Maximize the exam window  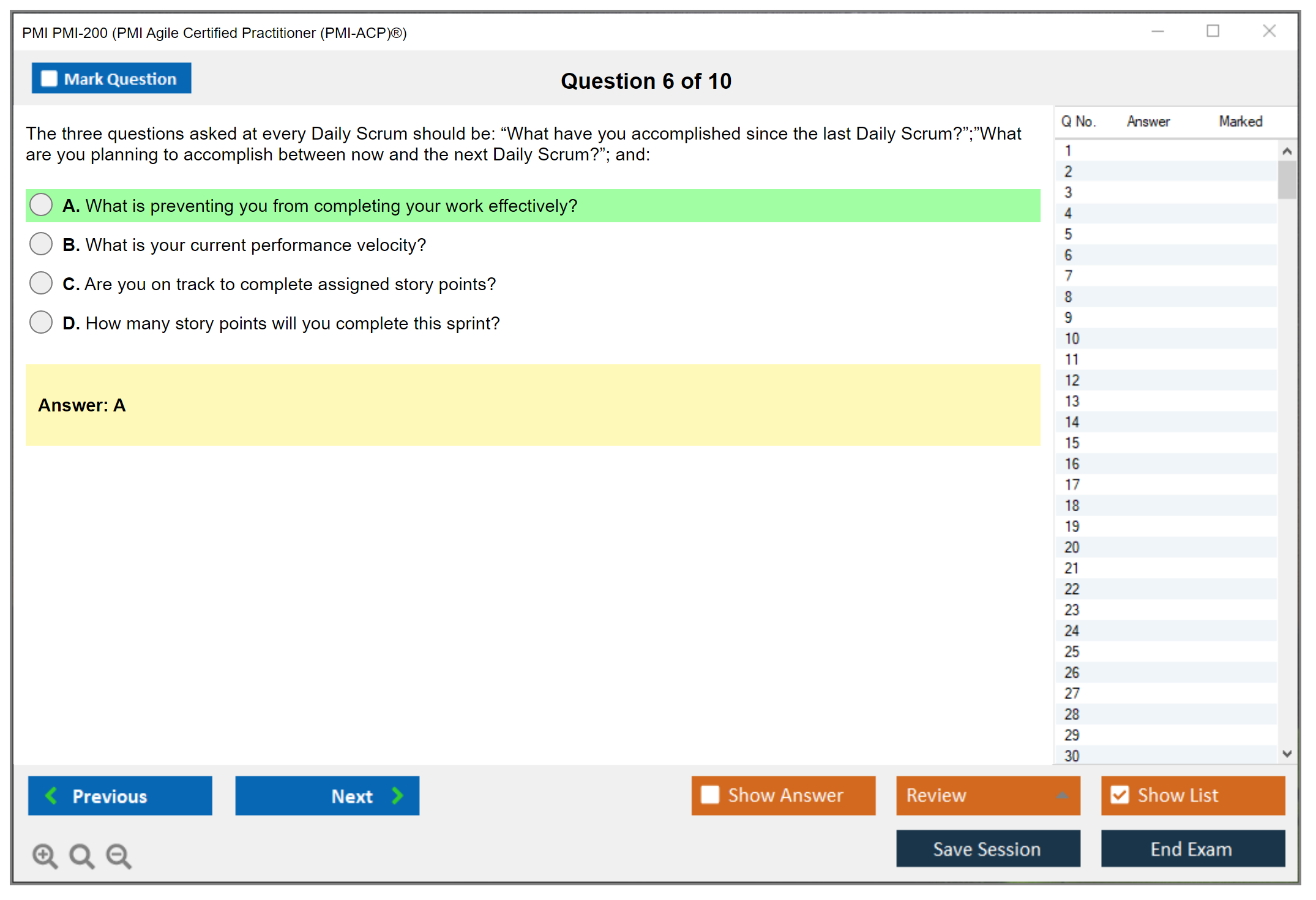(x=1213, y=31)
